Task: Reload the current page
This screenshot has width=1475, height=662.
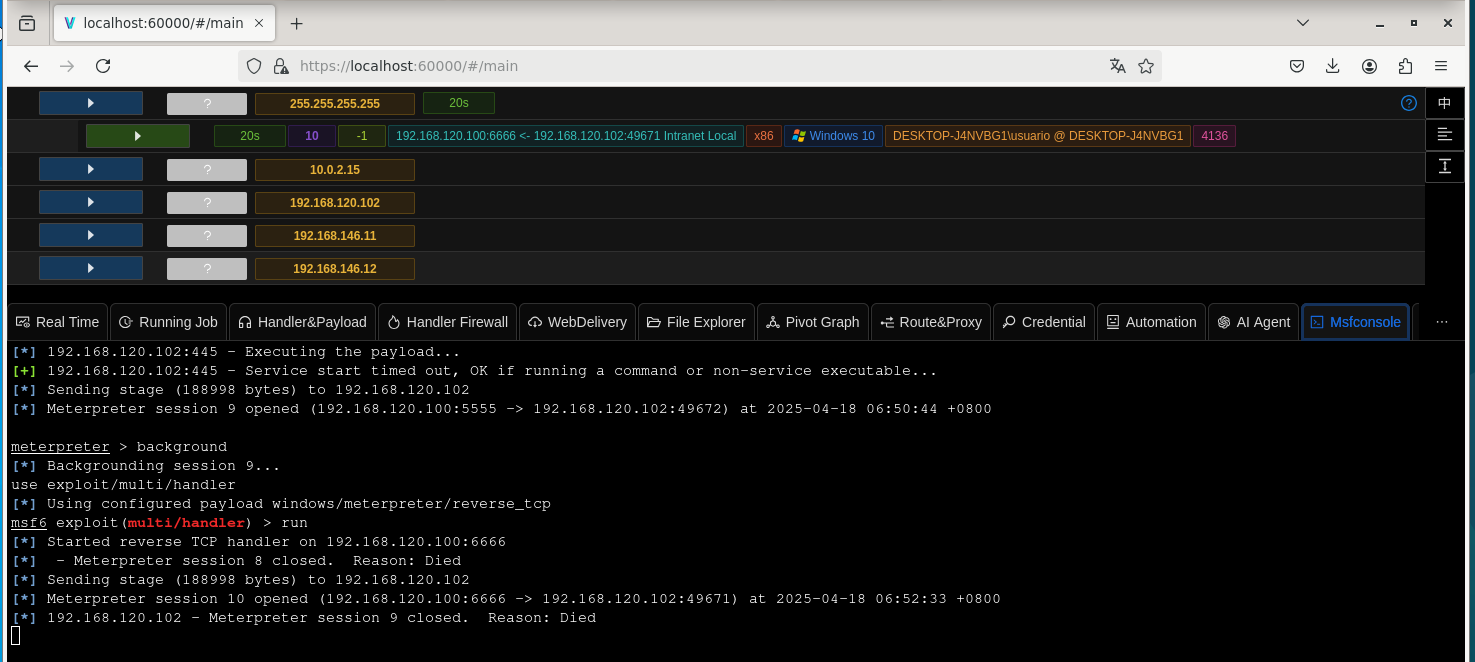Action: [103, 66]
